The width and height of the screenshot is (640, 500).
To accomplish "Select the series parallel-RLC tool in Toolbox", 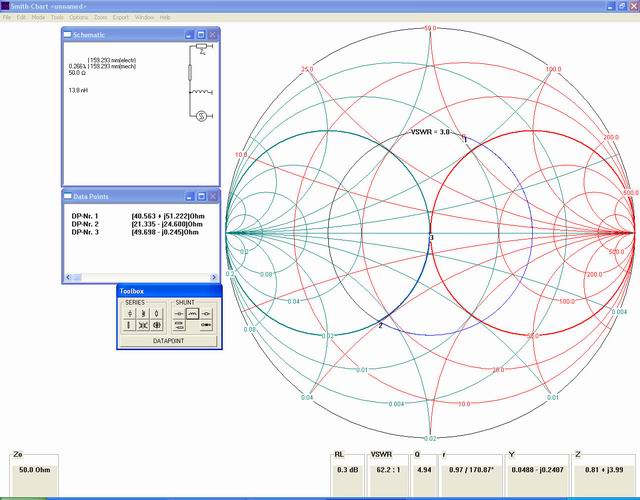I will (156, 325).
